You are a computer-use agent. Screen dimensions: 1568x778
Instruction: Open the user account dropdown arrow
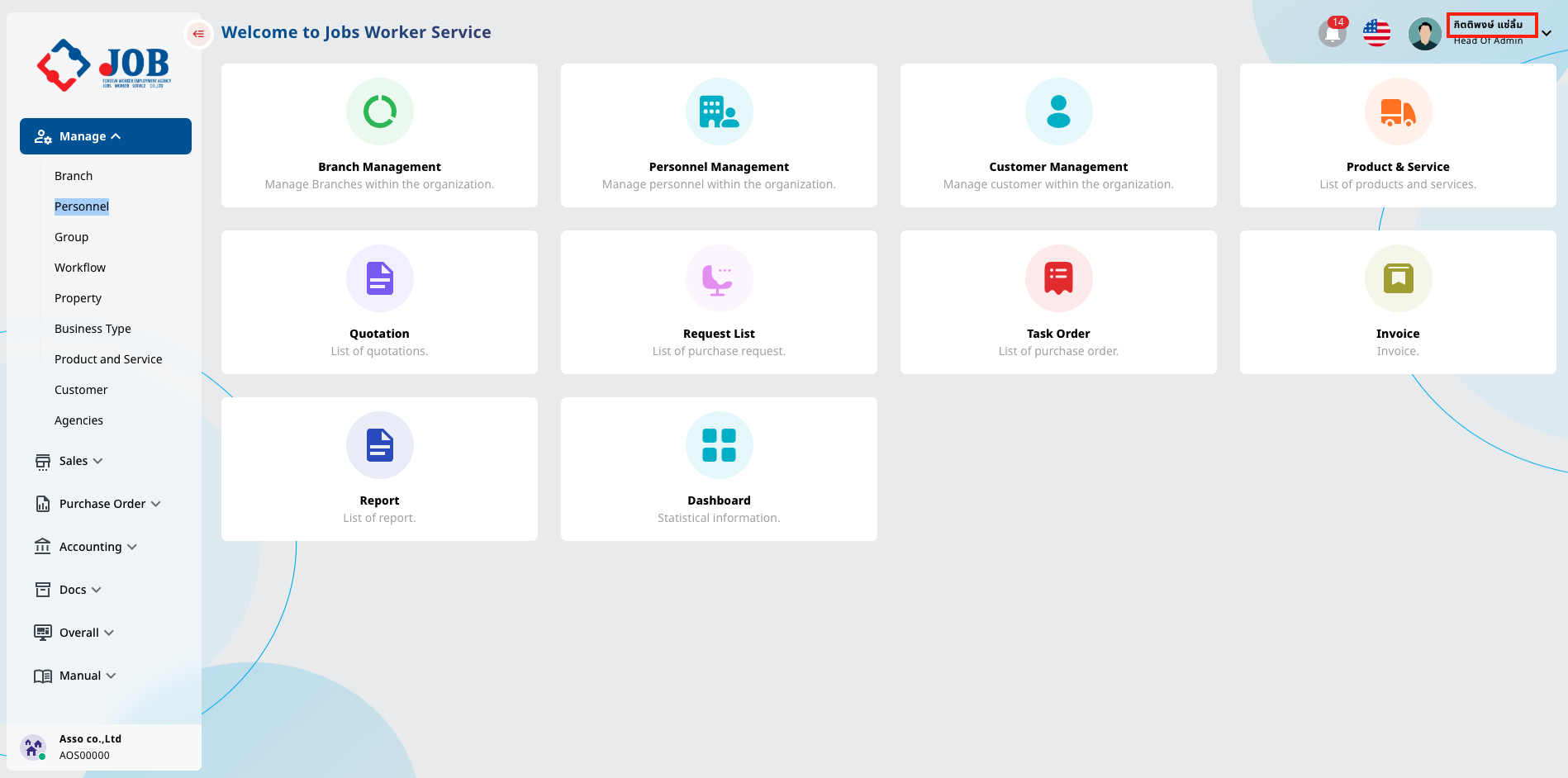[1547, 33]
